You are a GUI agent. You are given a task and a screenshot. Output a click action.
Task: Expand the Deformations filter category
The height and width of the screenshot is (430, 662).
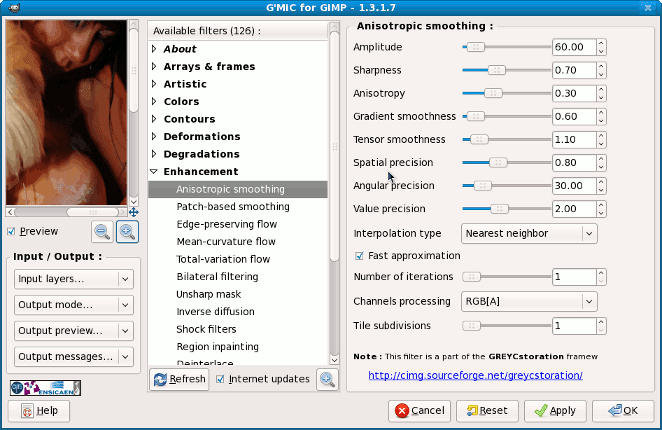154,136
